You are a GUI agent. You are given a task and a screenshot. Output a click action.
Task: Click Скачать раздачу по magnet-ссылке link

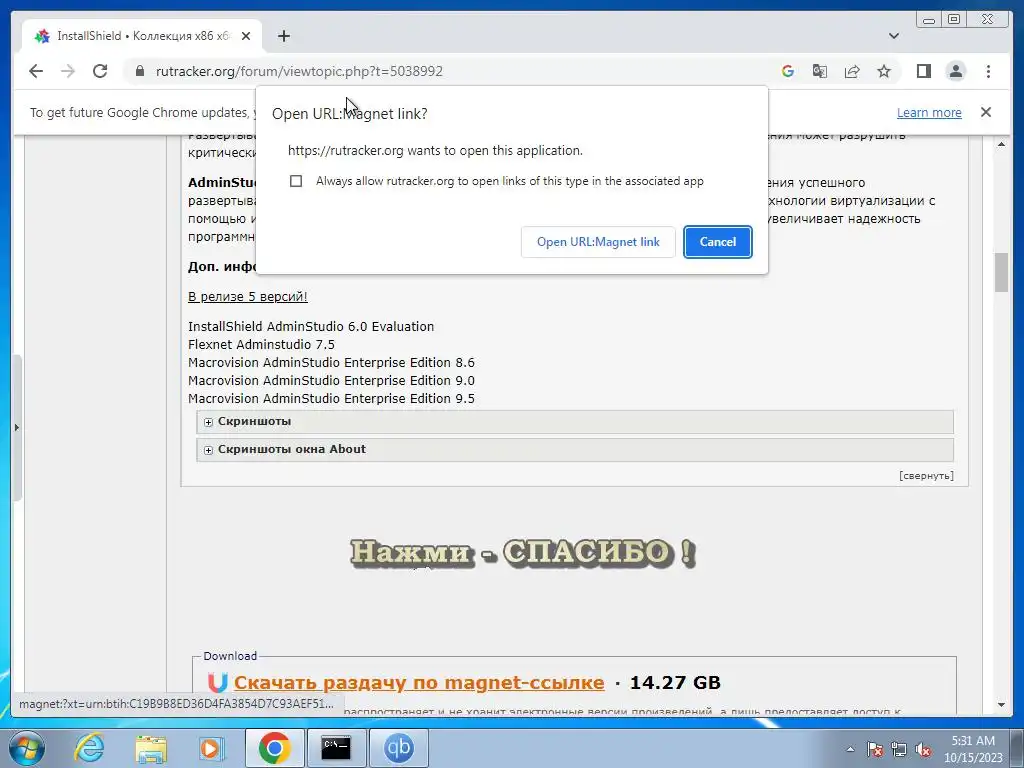click(x=419, y=682)
